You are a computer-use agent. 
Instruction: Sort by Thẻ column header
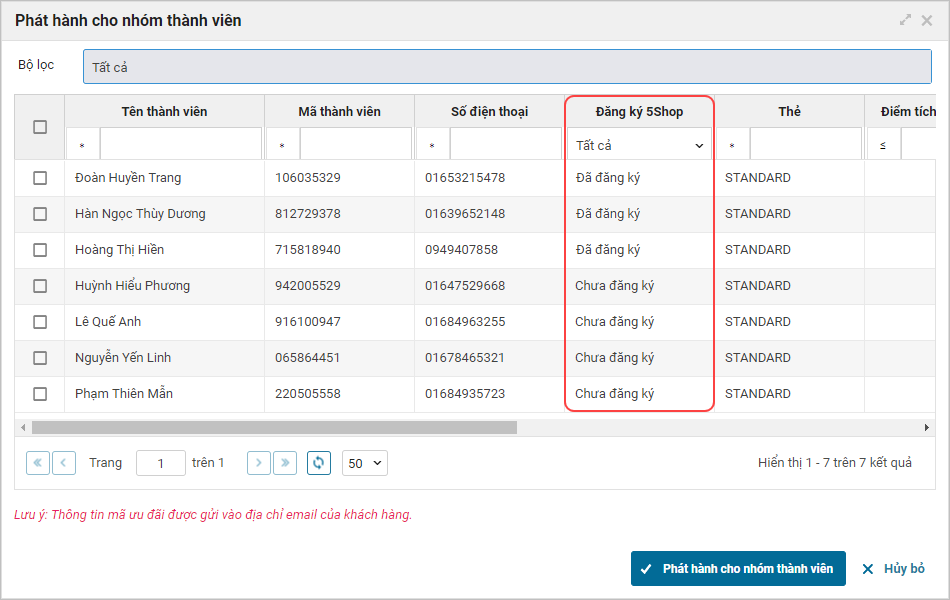[789, 112]
